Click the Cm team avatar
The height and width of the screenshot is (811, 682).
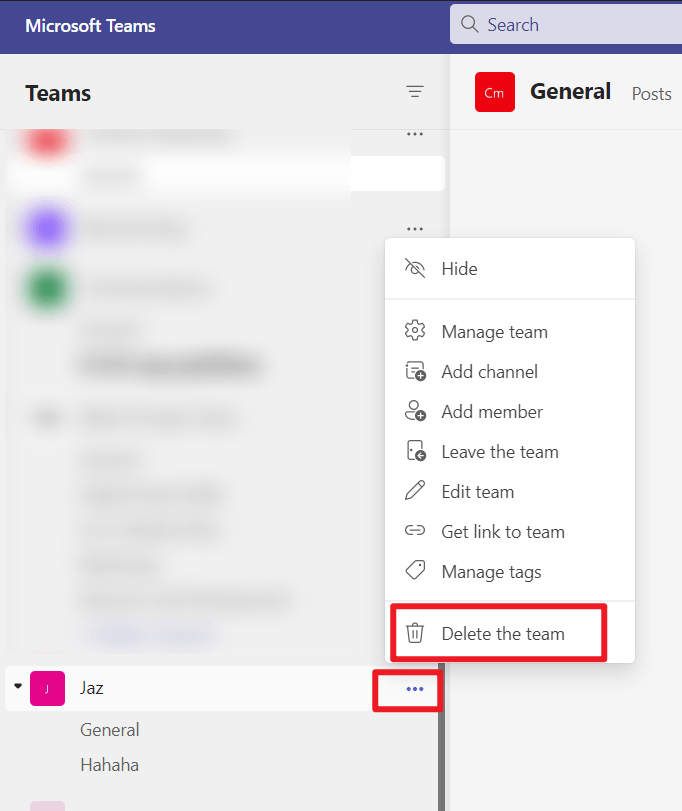click(495, 92)
